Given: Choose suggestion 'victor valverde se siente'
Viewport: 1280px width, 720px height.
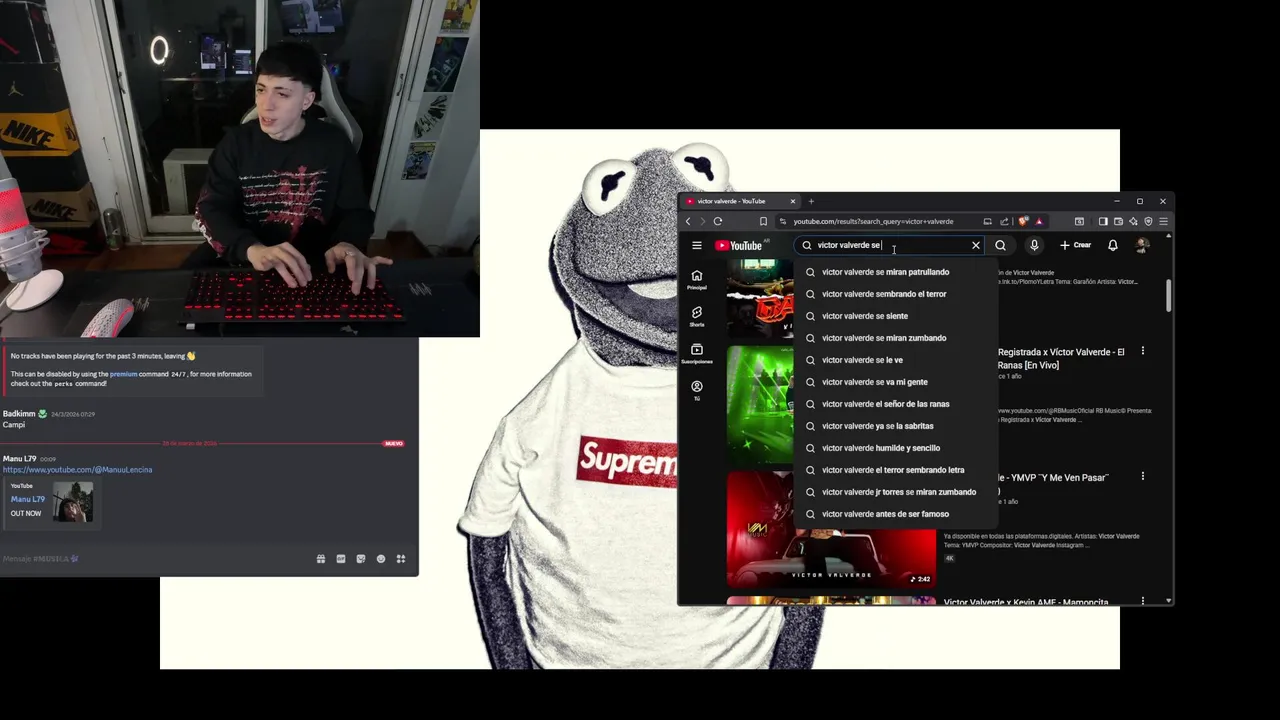Looking at the screenshot, I should tap(896, 316).
